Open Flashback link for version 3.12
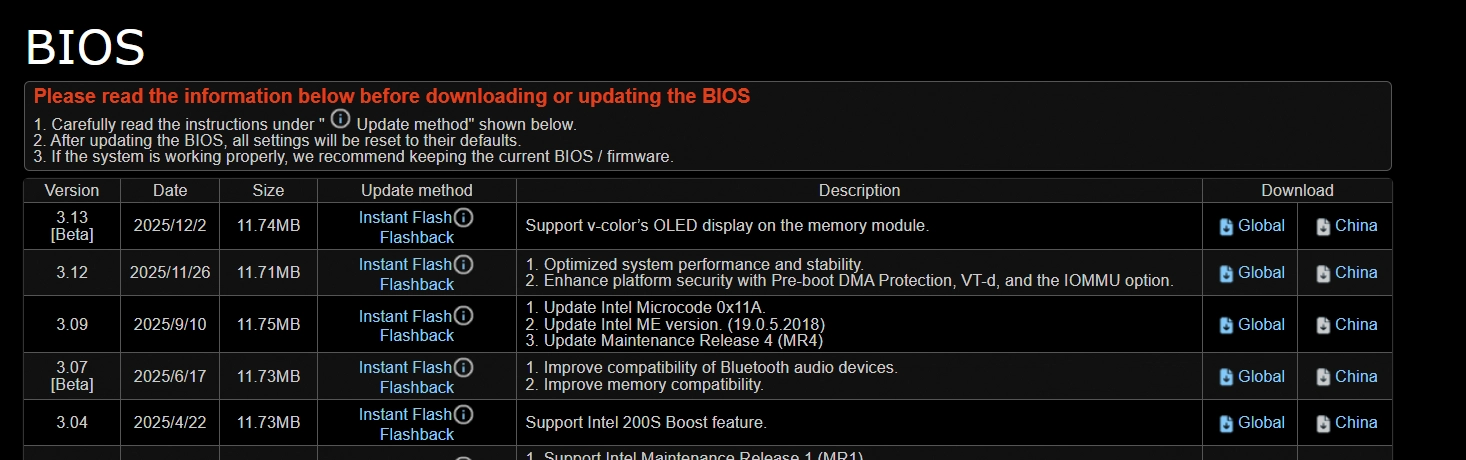The height and width of the screenshot is (460, 1466). (416, 284)
